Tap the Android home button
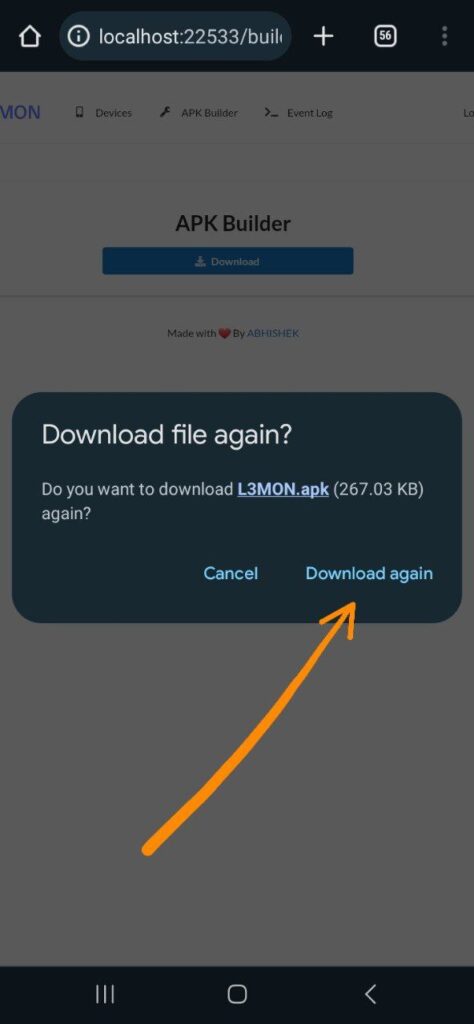 [x=237, y=994]
